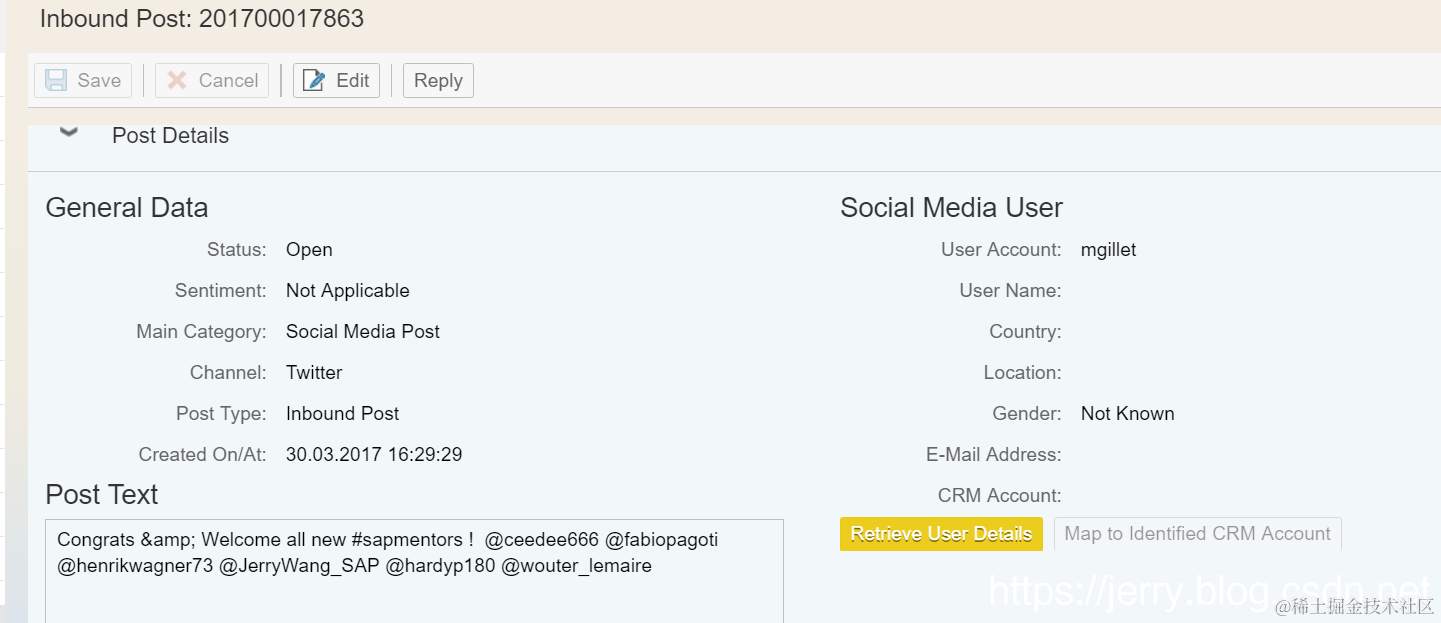
Task: Click the Channel: field label
Action: (228, 373)
